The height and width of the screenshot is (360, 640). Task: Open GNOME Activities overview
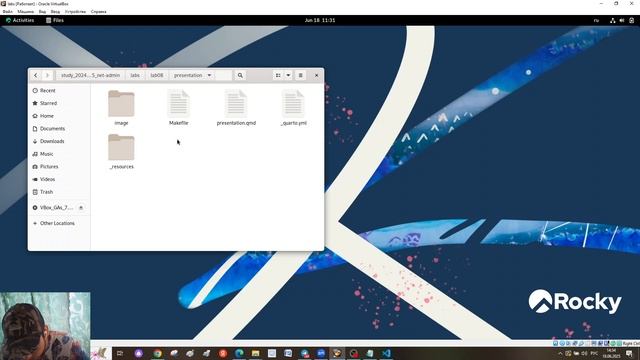(20, 20)
